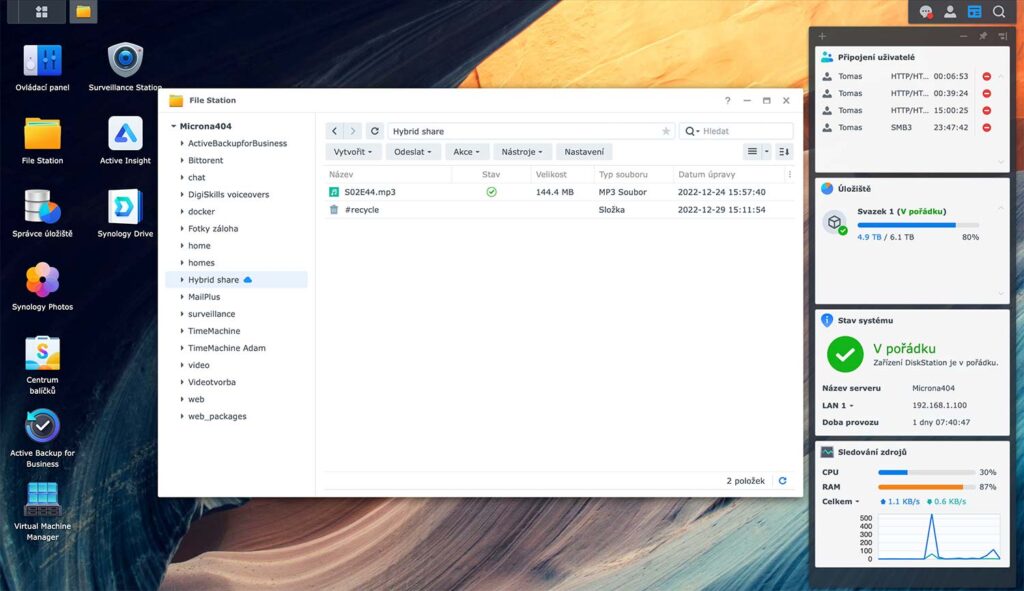Refresh file list in status bar
The image size is (1024, 591).
(x=782, y=481)
